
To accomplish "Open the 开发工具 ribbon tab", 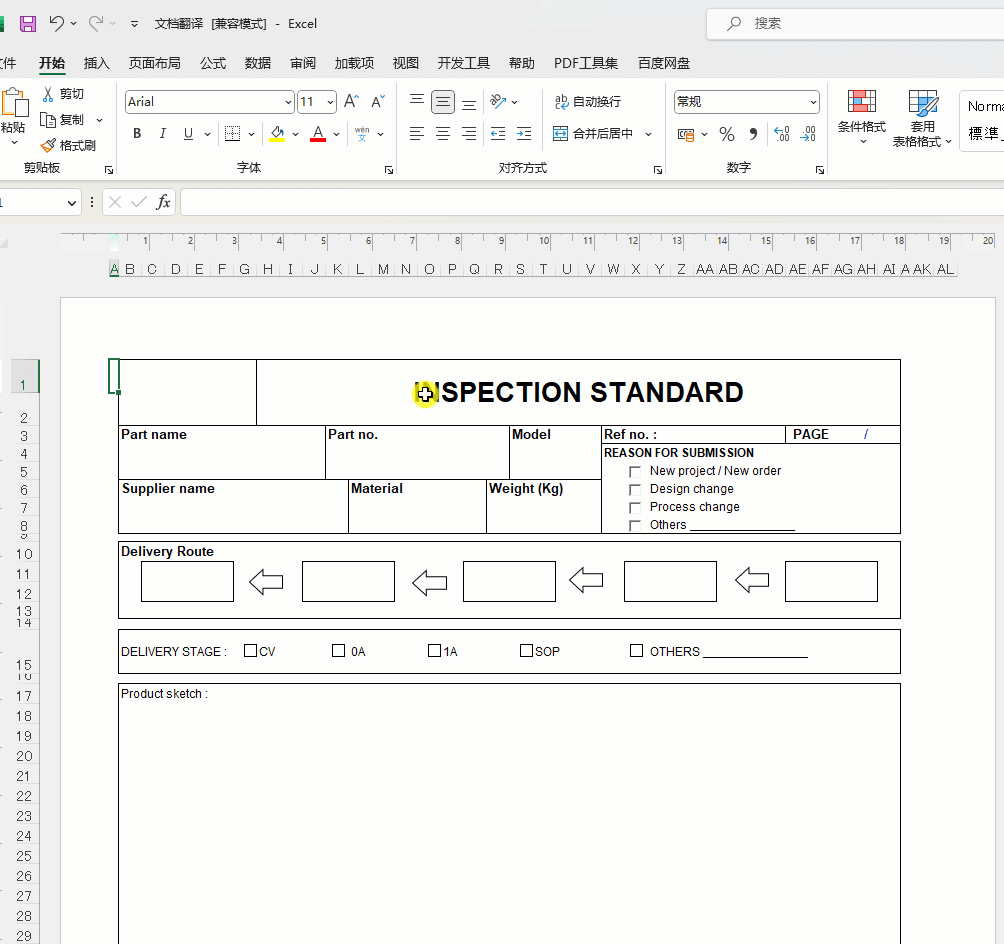I will coord(463,62).
